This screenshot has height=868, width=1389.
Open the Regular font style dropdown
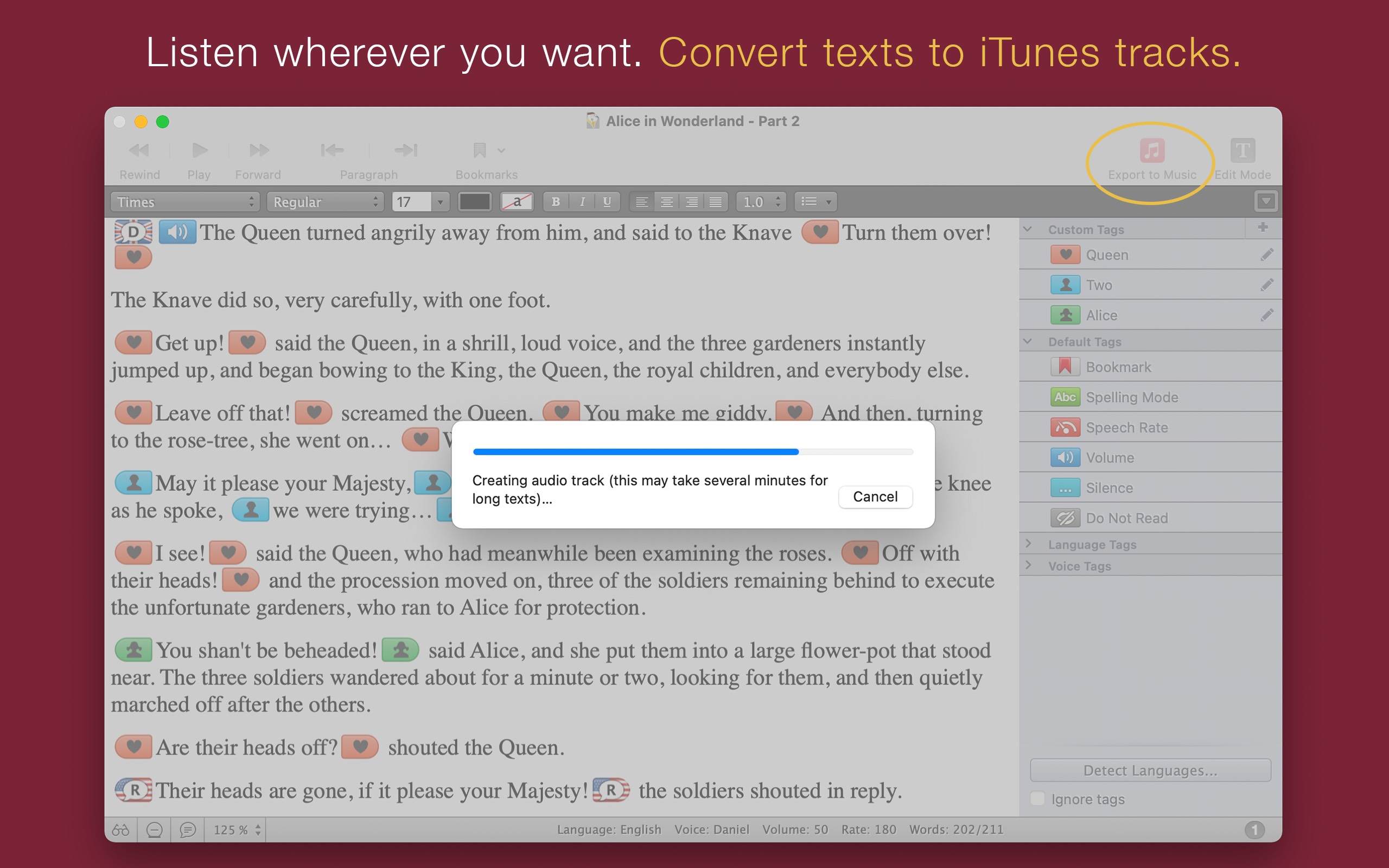click(x=325, y=201)
